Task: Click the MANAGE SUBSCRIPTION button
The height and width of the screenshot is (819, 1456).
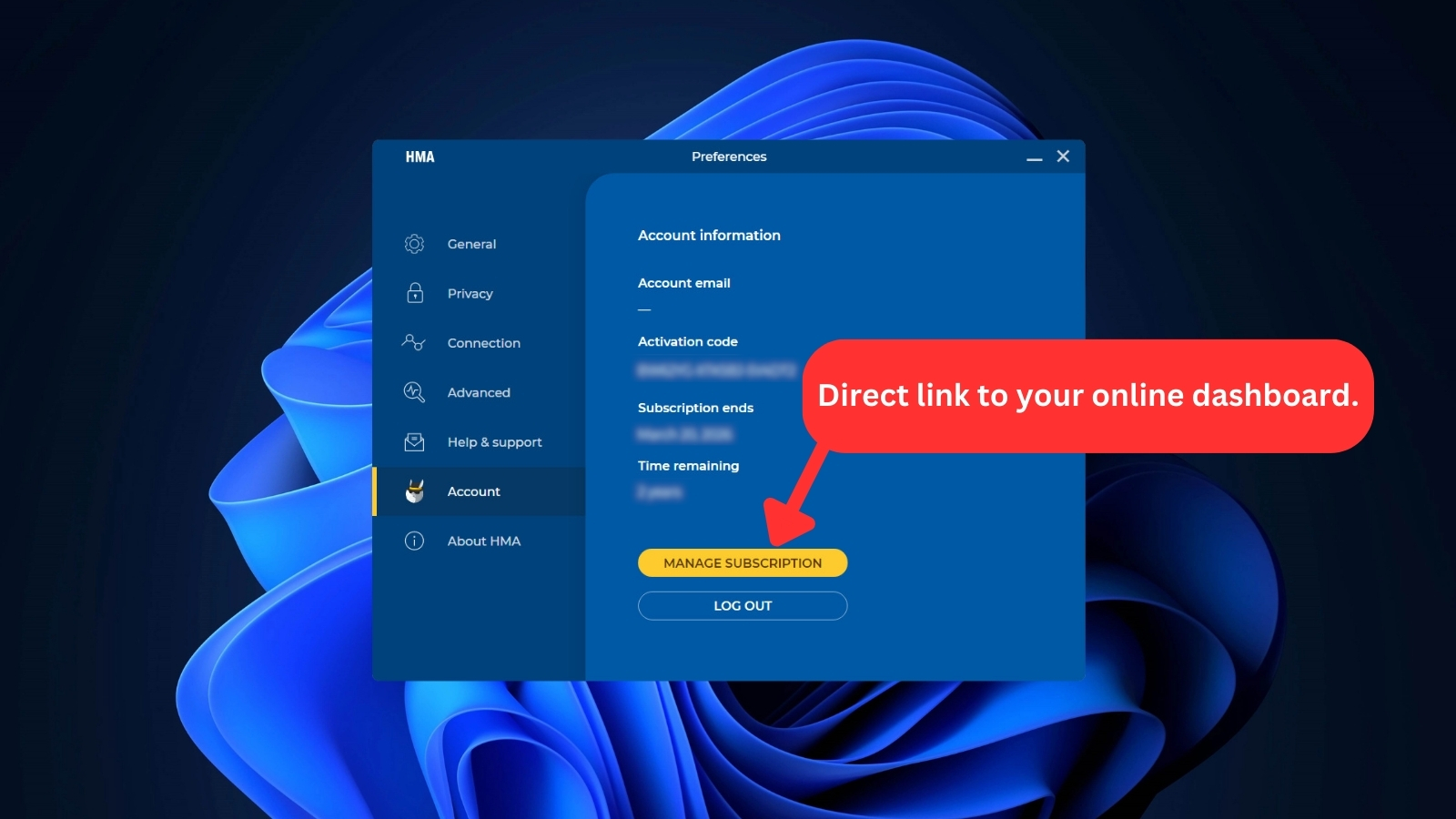Action: (743, 563)
